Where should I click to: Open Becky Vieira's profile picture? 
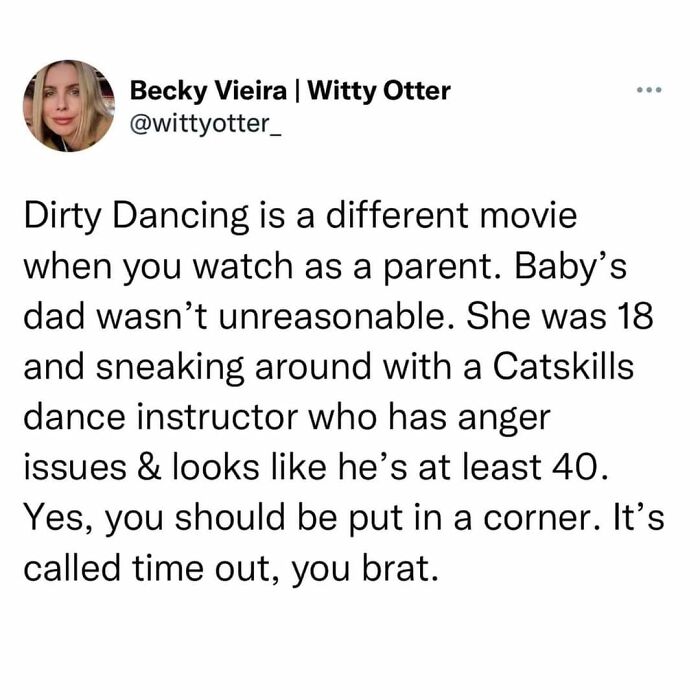(x=69, y=106)
